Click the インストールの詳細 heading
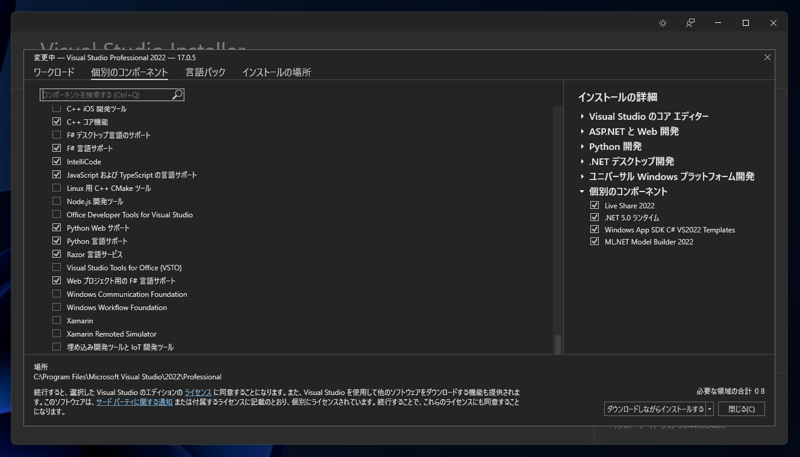 tap(618, 97)
